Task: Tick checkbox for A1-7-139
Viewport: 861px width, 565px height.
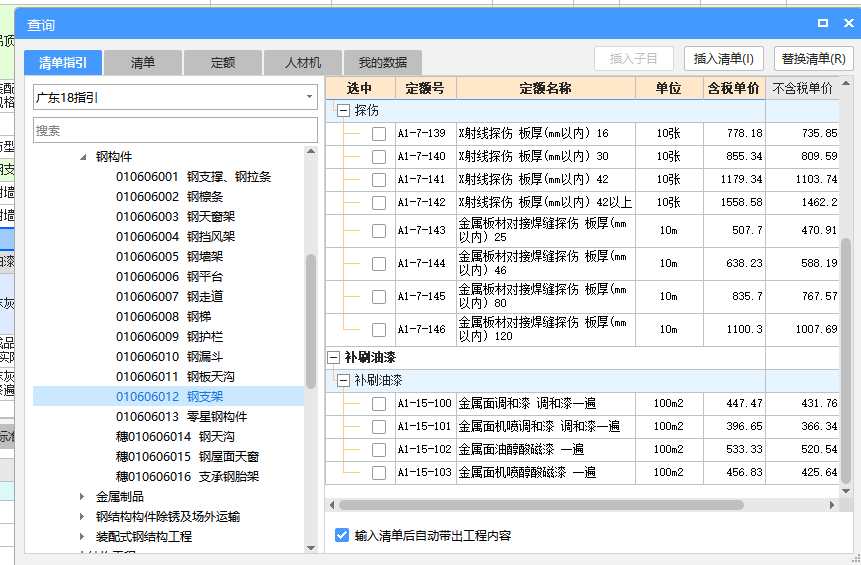Action: click(x=379, y=134)
